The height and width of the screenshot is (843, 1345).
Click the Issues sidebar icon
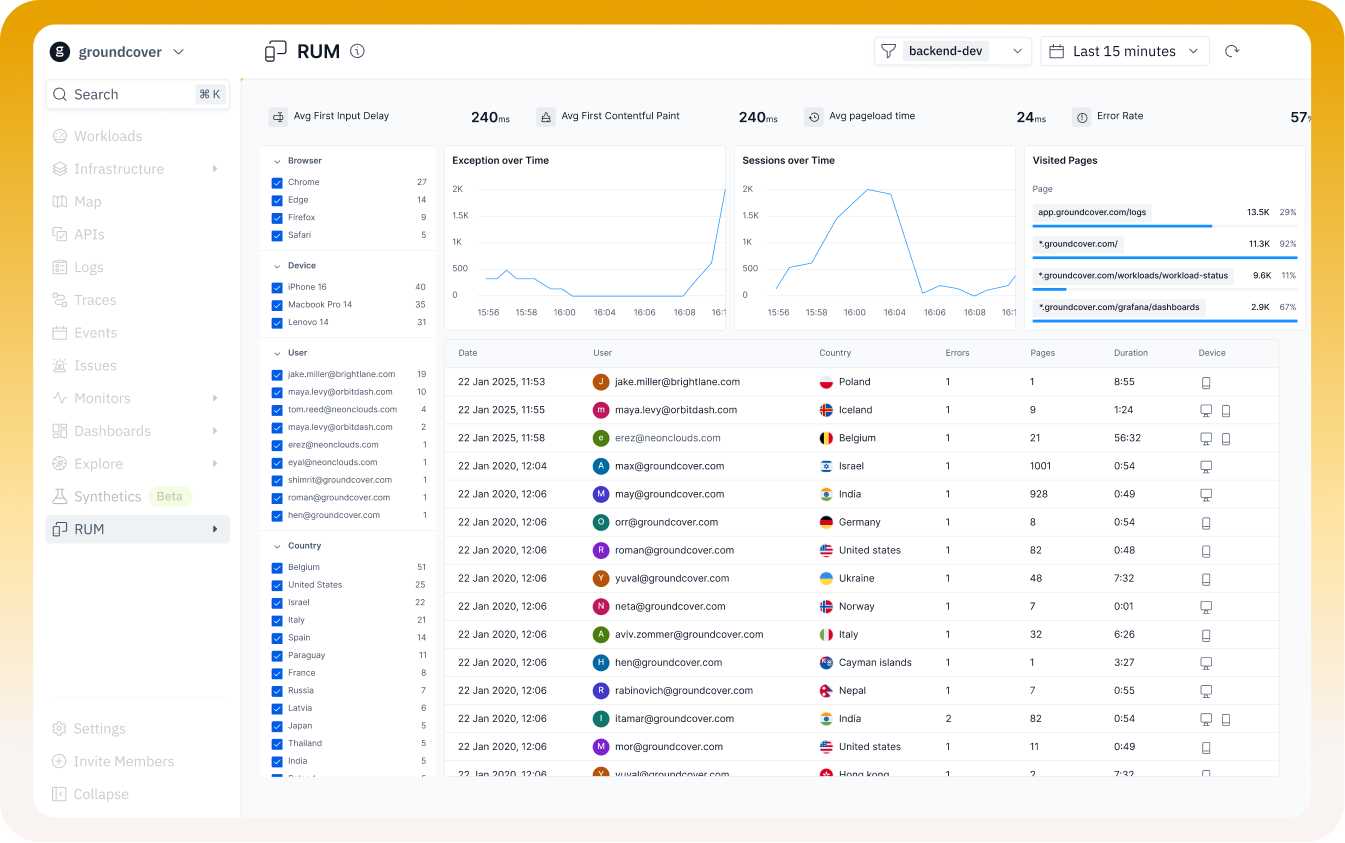[60, 366]
